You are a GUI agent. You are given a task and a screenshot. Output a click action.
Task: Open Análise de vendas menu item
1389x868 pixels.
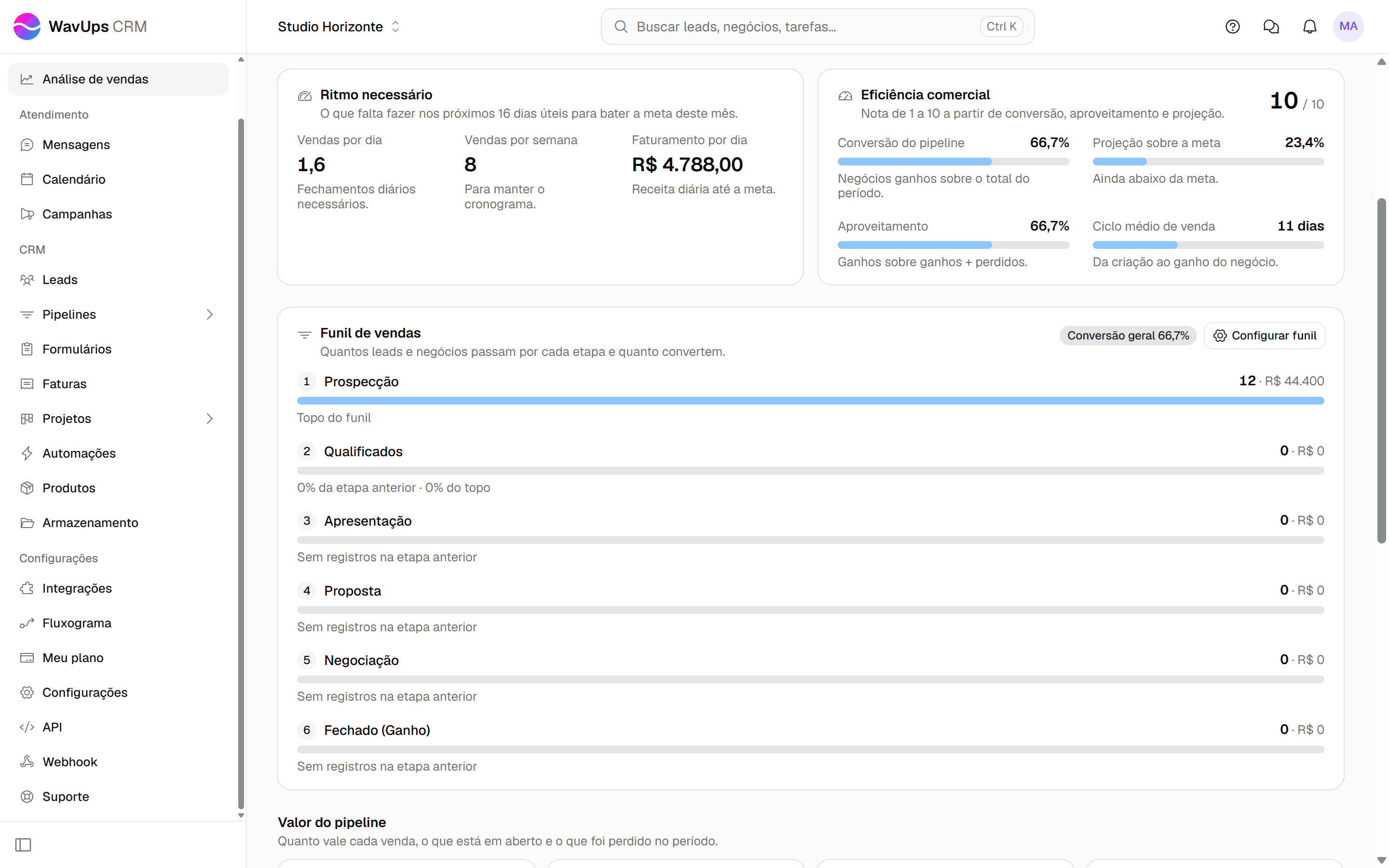tap(118, 79)
